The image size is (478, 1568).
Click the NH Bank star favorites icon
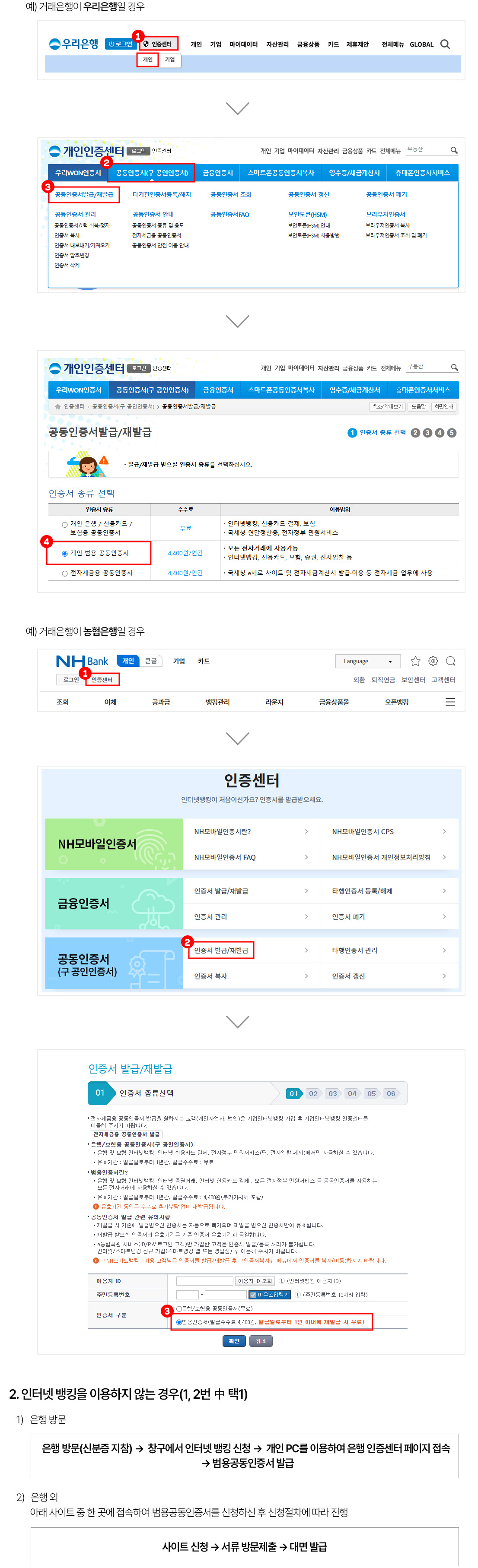(x=415, y=661)
